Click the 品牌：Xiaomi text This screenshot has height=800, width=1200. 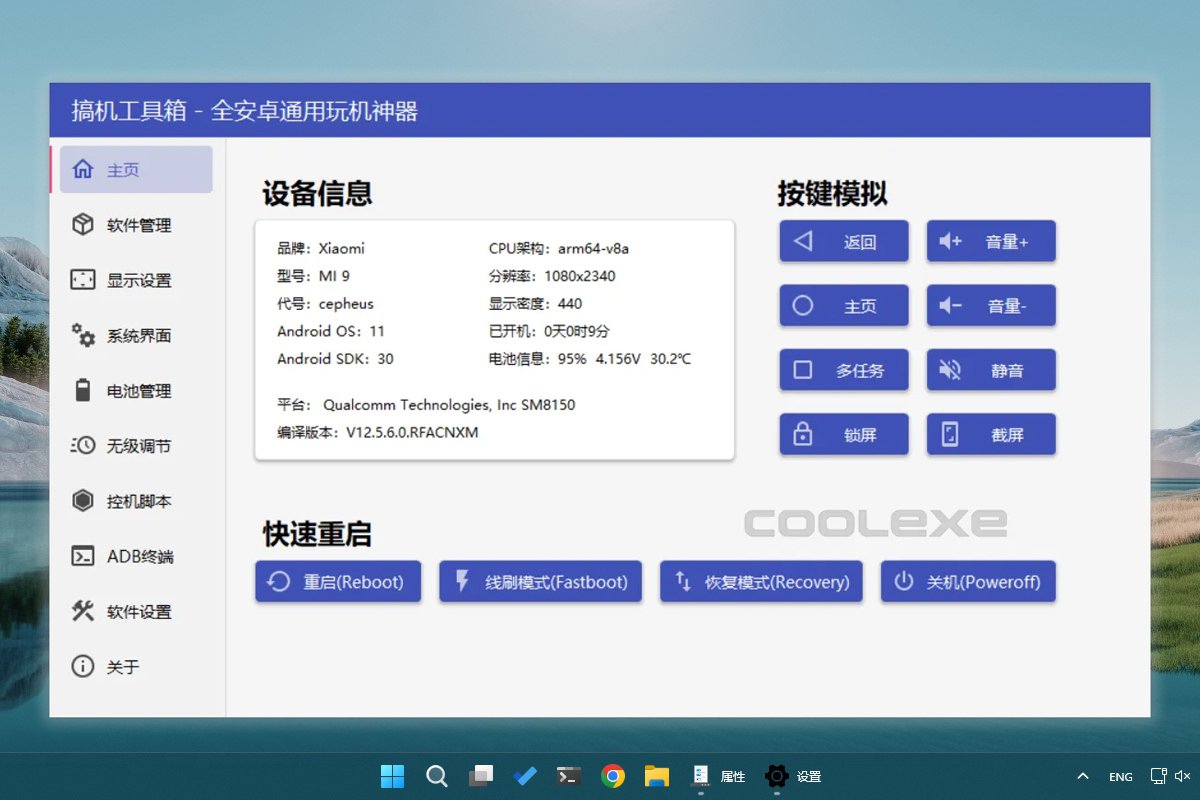pos(321,248)
